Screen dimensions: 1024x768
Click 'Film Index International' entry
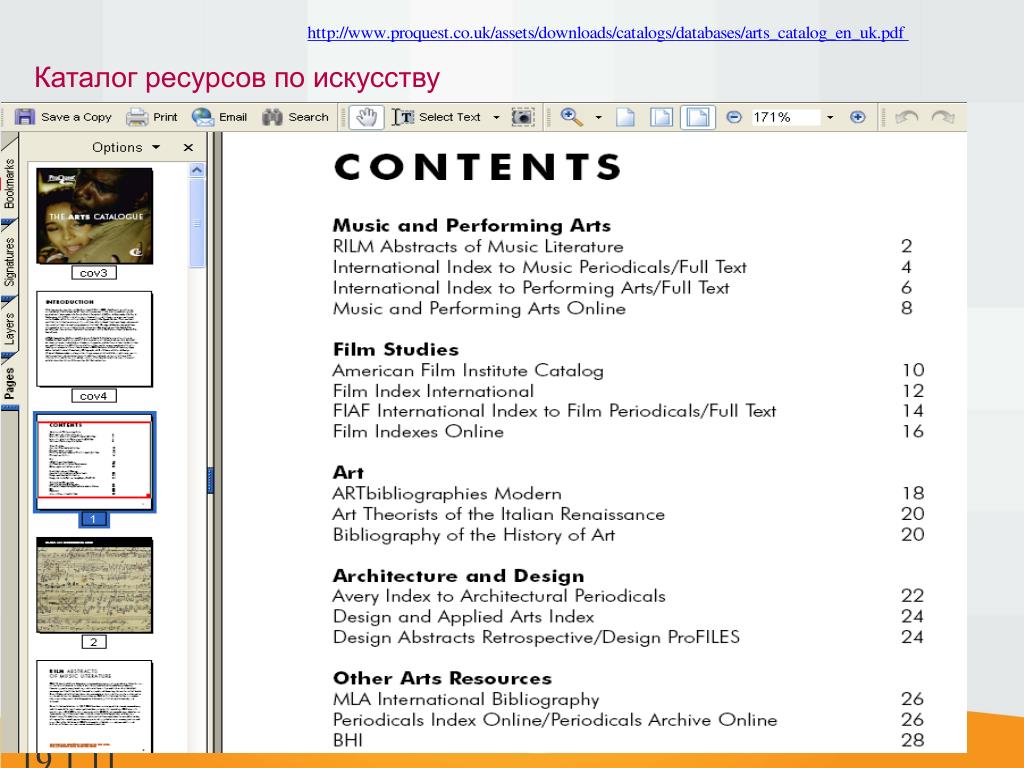[x=434, y=391]
